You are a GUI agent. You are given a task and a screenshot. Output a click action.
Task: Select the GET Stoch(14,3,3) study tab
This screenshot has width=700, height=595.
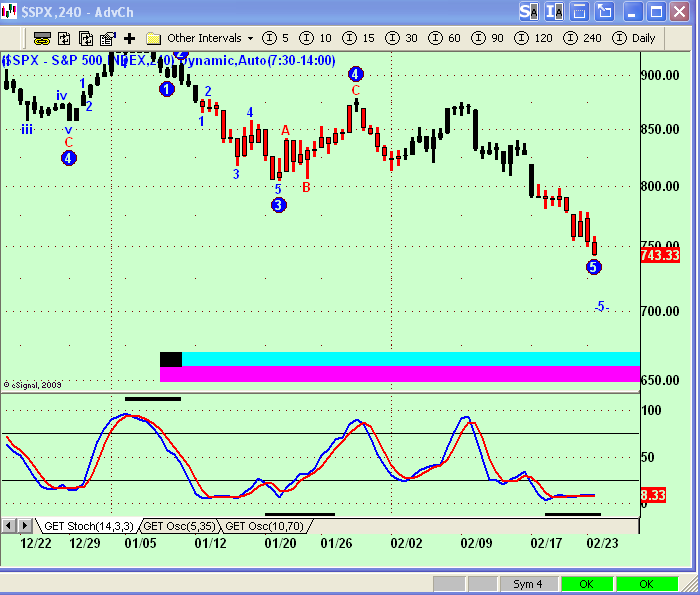coord(88,526)
